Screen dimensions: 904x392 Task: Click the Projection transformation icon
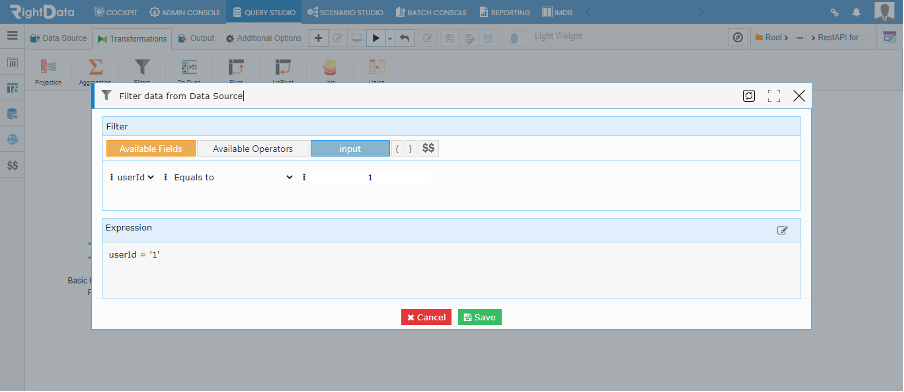[48, 67]
